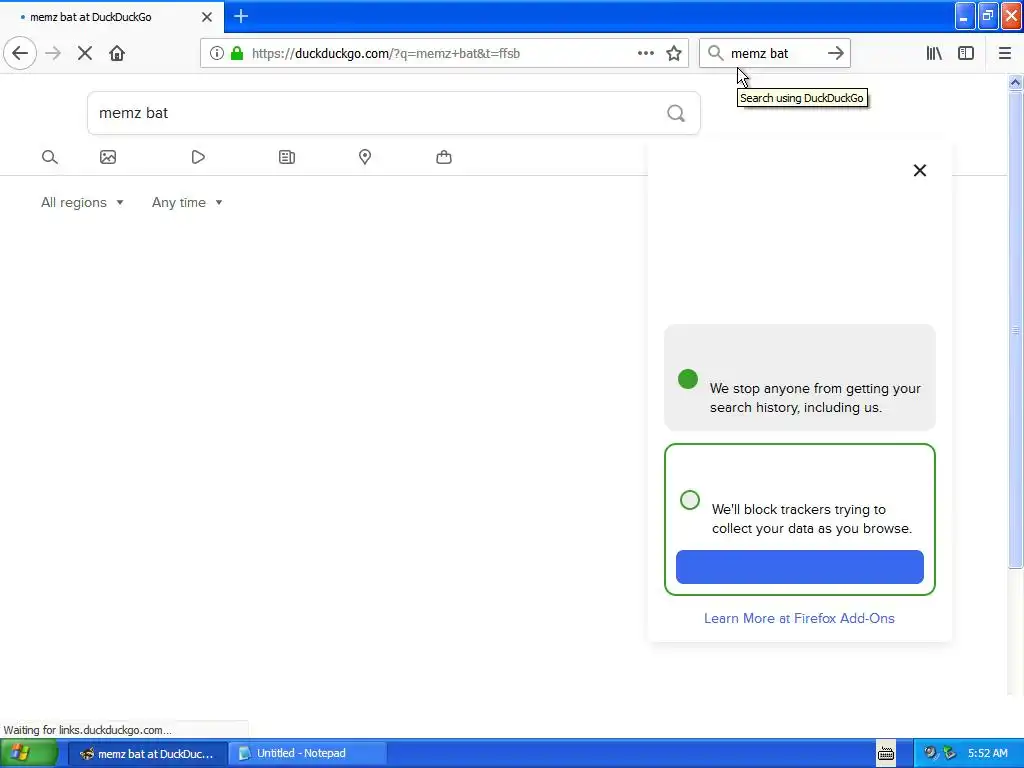The width and height of the screenshot is (1024, 768).
Task: Toggle the sidebar view icon
Action: [966, 53]
